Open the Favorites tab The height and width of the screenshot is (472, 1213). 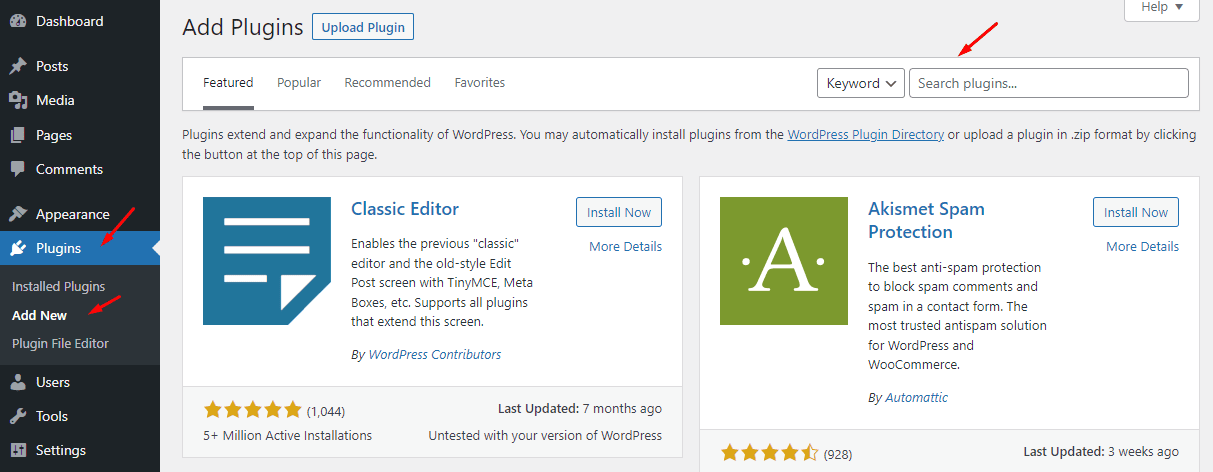click(x=479, y=83)
